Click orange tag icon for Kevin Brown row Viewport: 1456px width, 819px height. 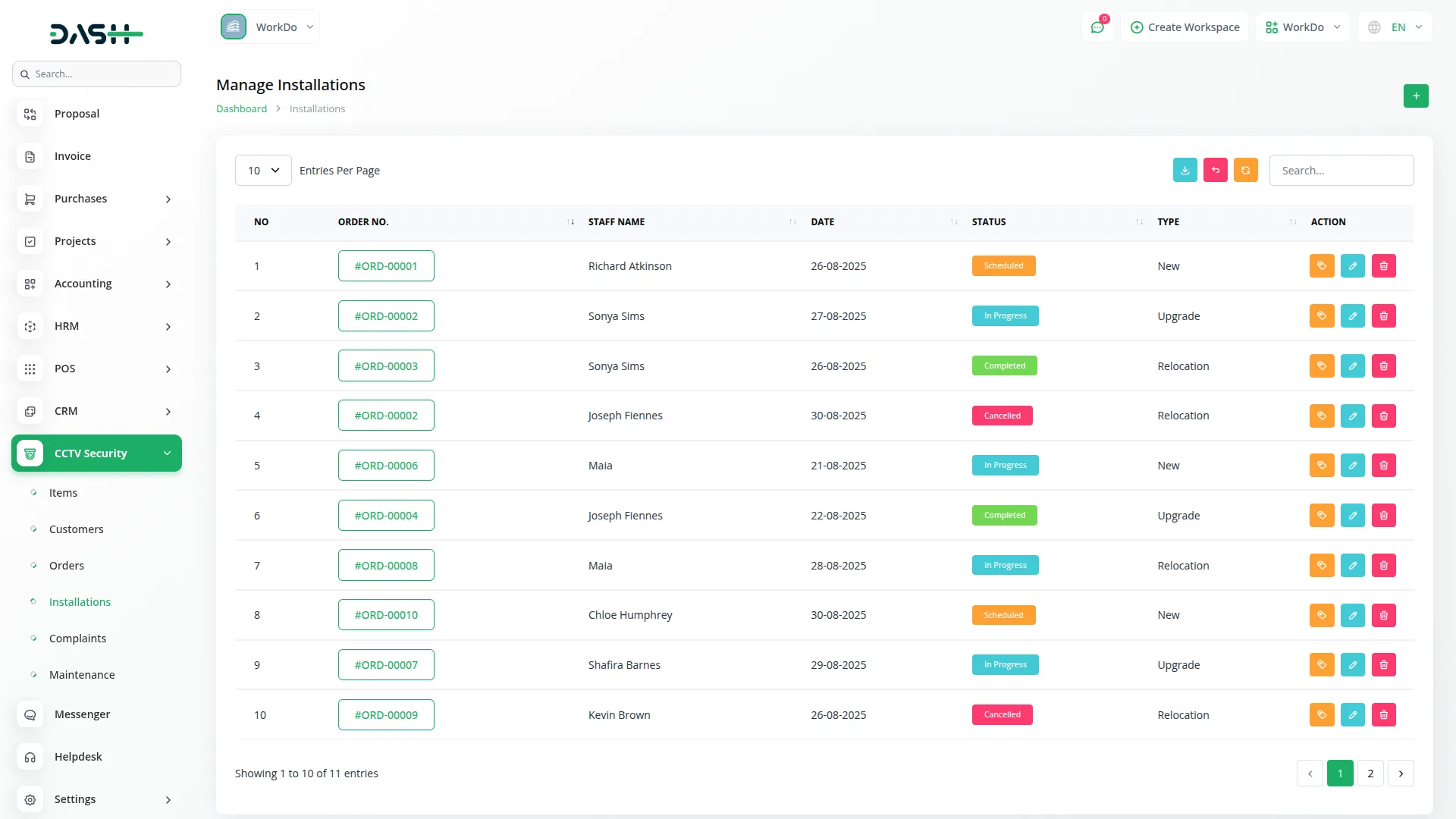(1321, 715)
